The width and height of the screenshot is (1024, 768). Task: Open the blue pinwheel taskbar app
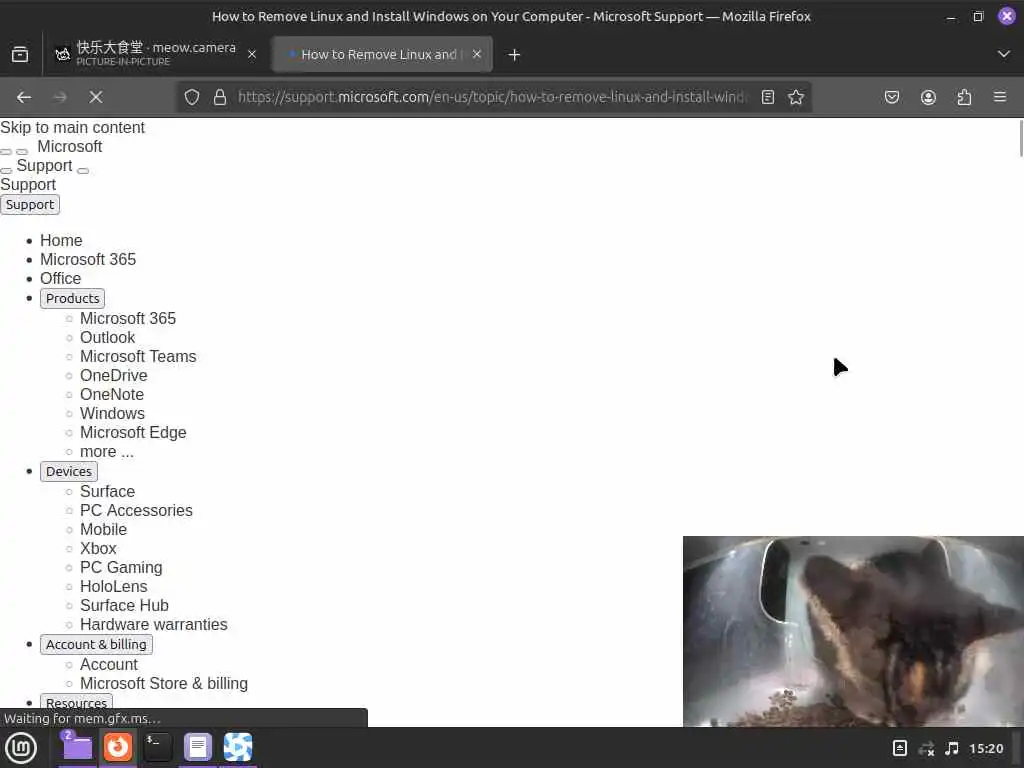click(x=238, y=747)
